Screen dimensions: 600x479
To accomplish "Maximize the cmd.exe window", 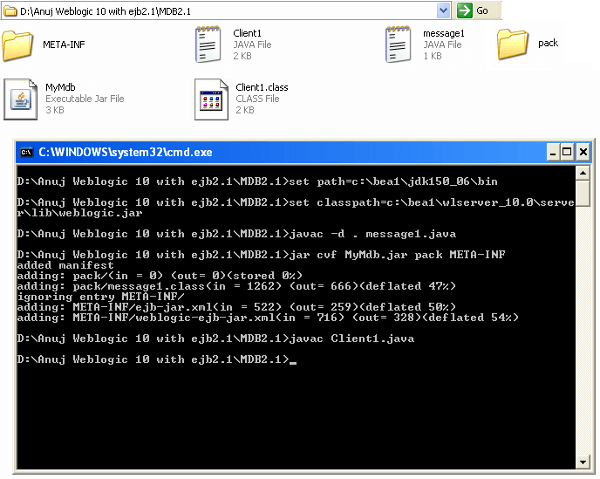I will (567, 152).
